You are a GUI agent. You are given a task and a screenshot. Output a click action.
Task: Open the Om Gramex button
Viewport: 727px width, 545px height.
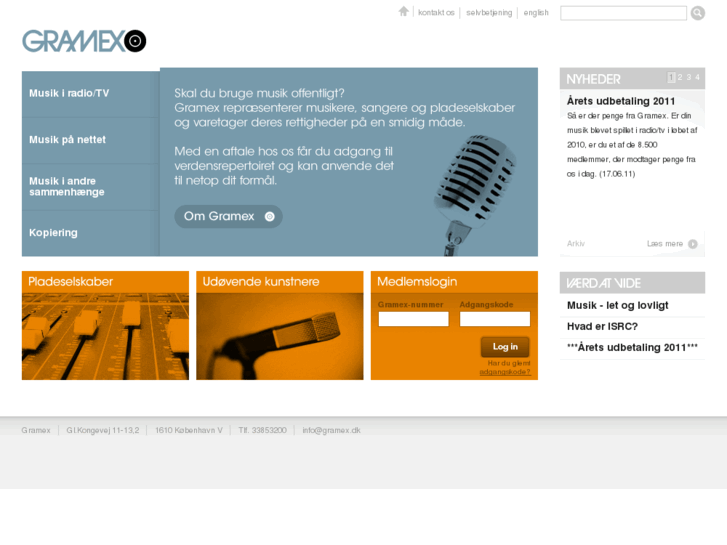pos(228,217)
